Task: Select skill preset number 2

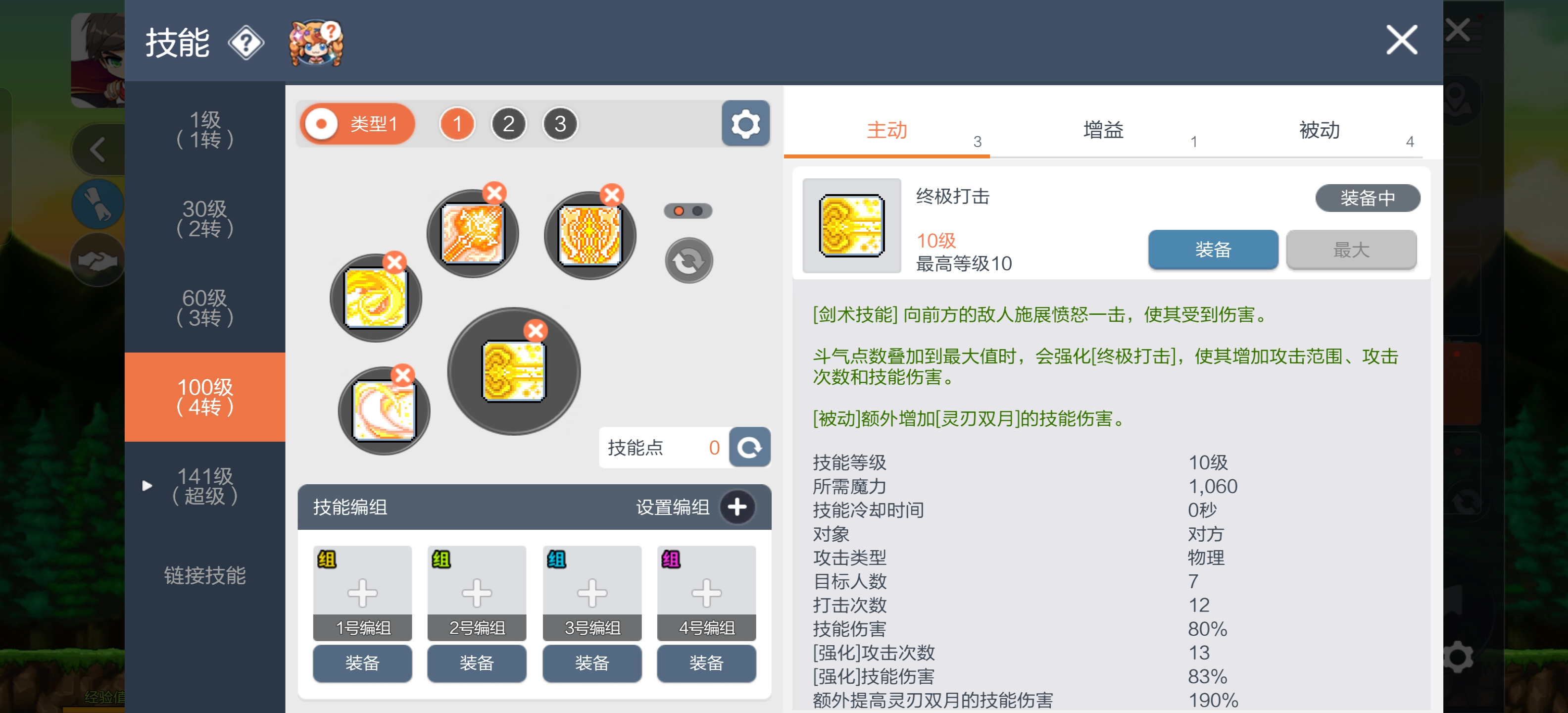Action: tap(508, 124)
